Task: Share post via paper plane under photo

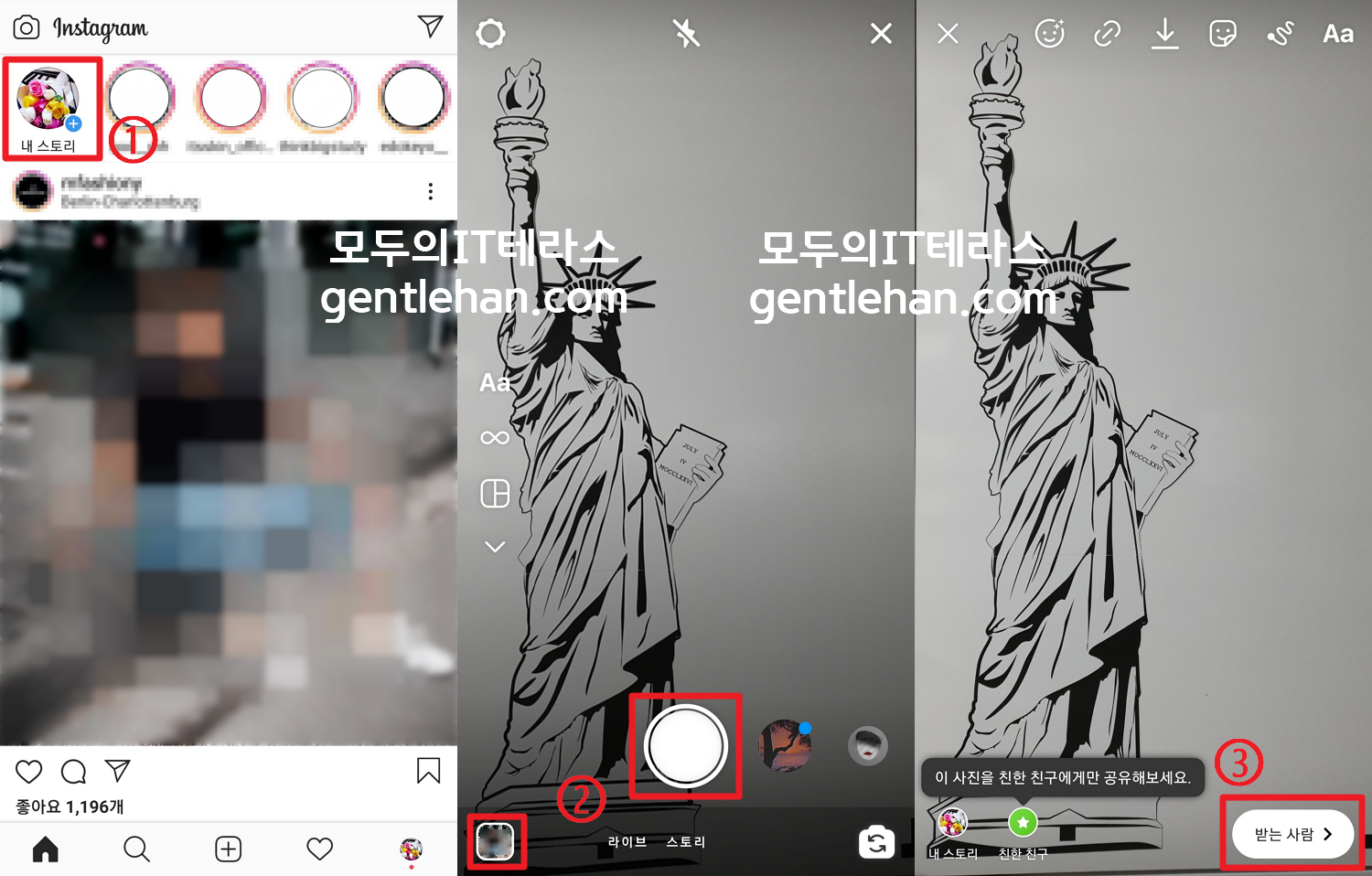Action: click(x=117, y=771)
